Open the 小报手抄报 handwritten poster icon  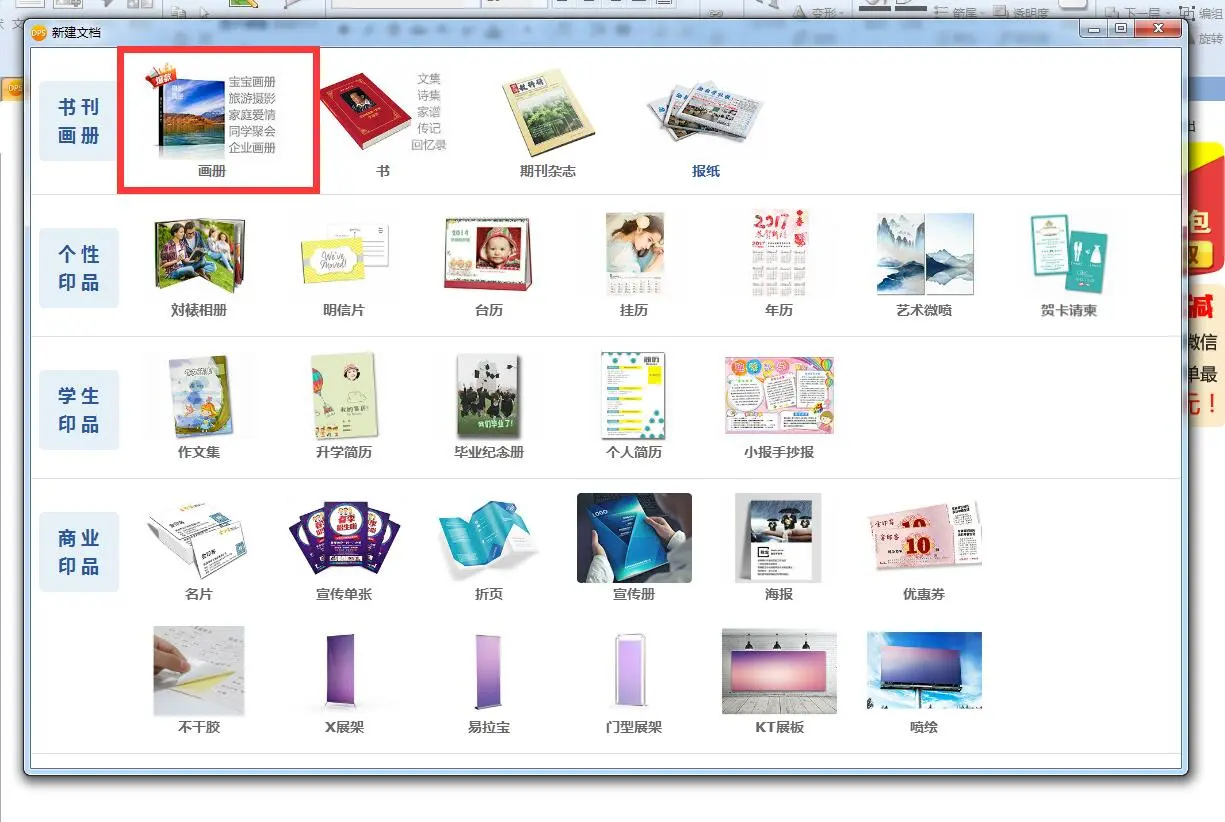779,396
